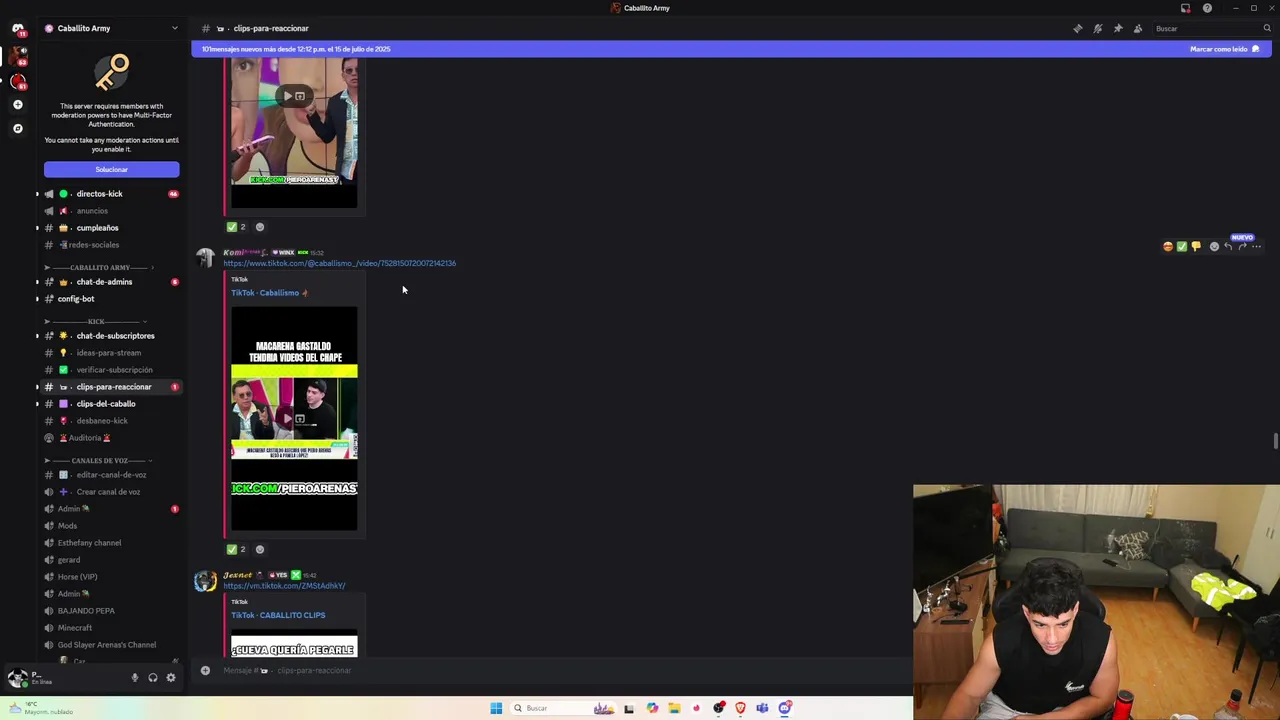Open Discord direct messages home icon
Screen dimensions: 1280x720
tap(17, 29)
